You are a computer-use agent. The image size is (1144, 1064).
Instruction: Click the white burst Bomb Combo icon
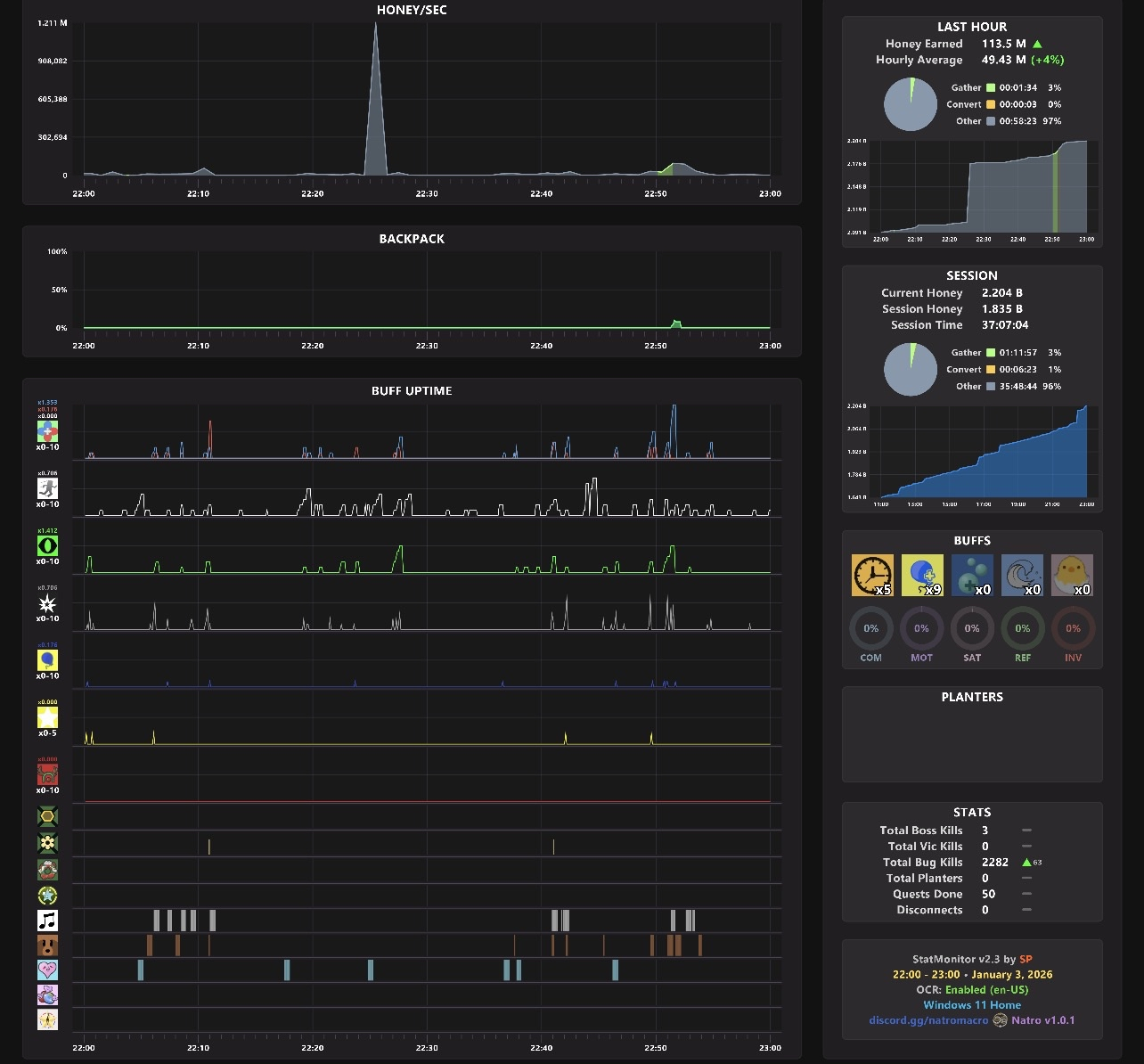47,603
